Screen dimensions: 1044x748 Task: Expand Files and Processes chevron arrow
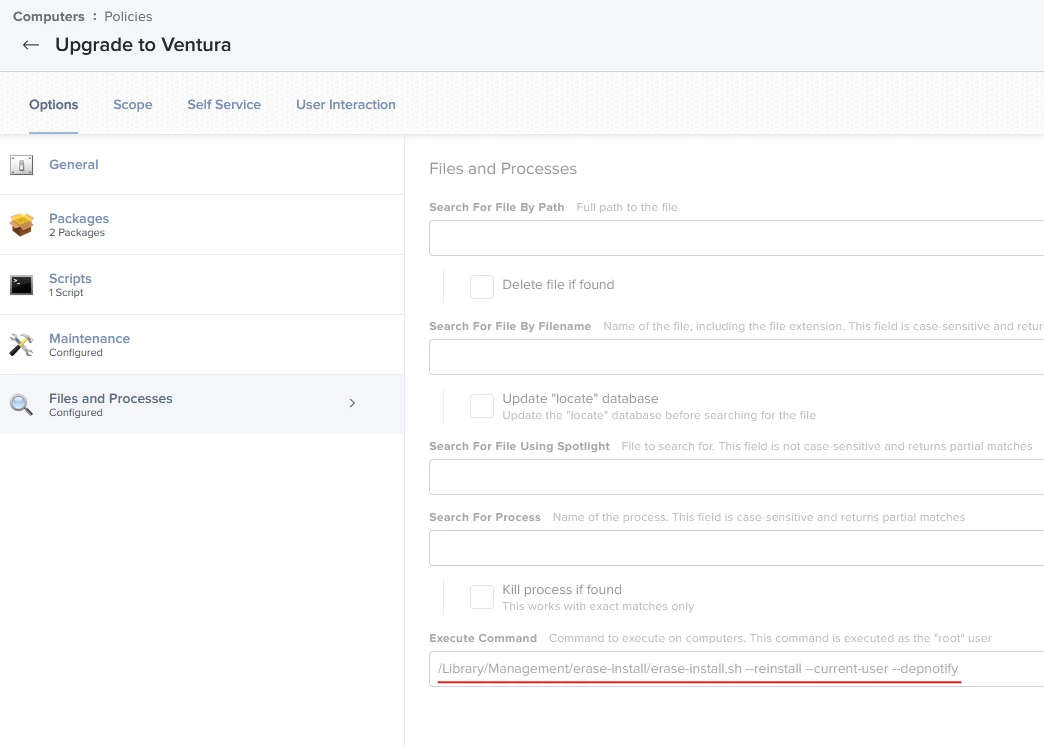[352, 403]
